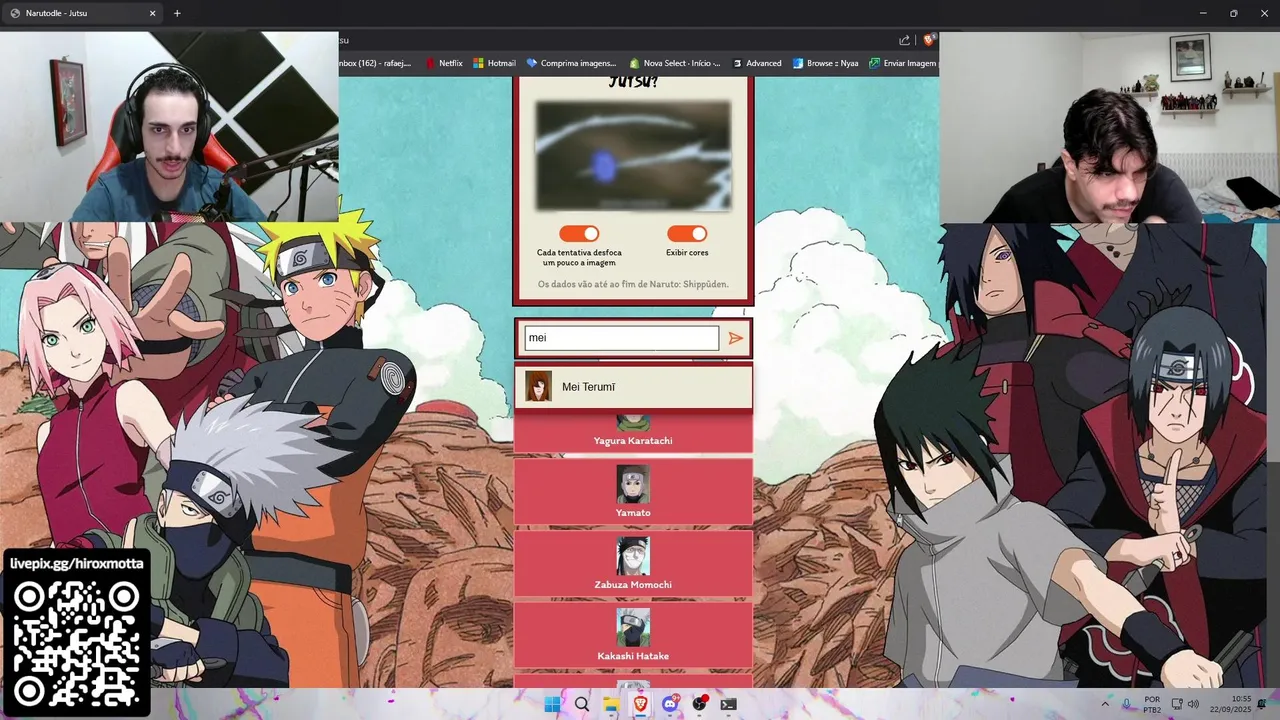1280x720 pixels.
Task: Click the Yamato guess avatar
Action: click(x=633, y=485)
